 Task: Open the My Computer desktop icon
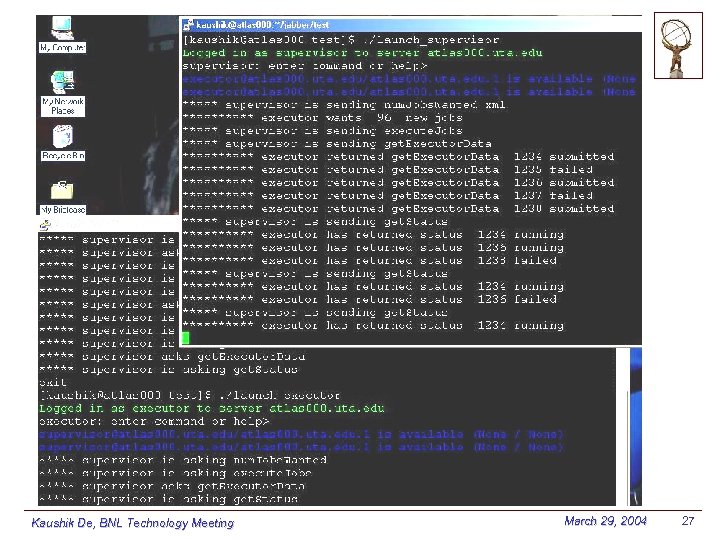pyautogui.click(x=62, y=28)
